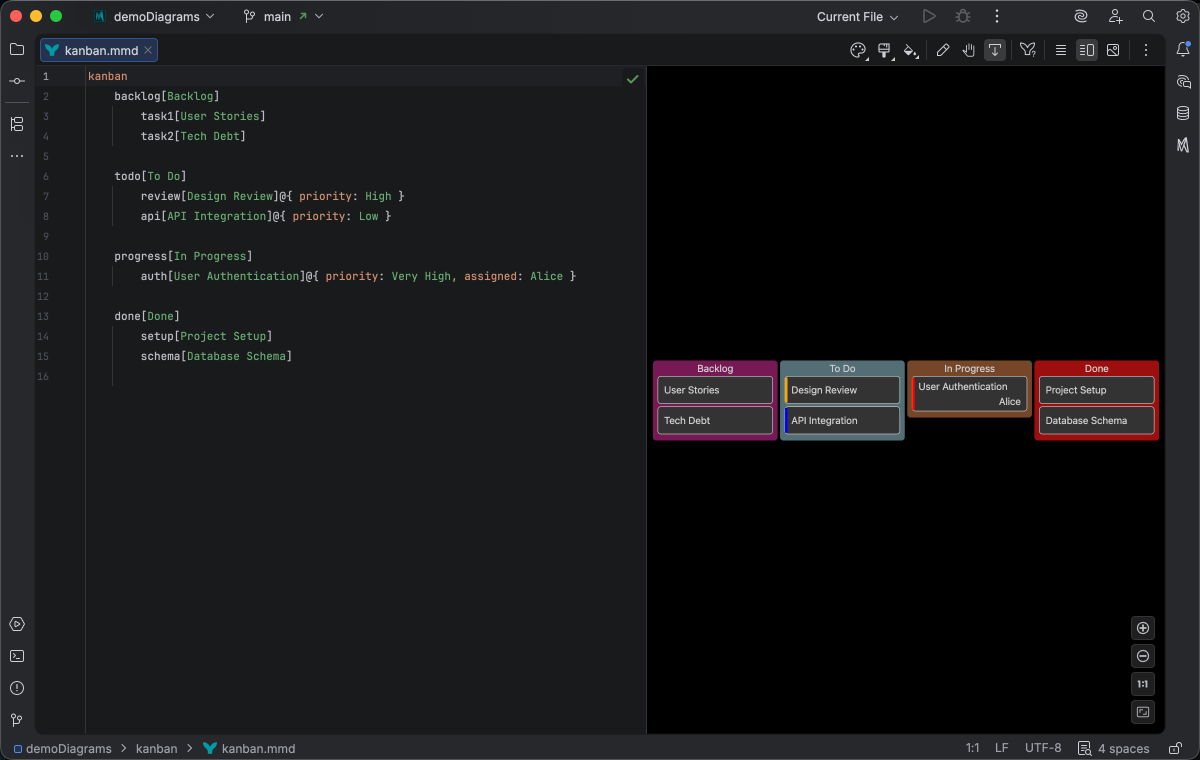This screenshot has height=760, width=1200.
Task: Show more tool windows ellipsis in left sidebar
Action: (17, 156)
